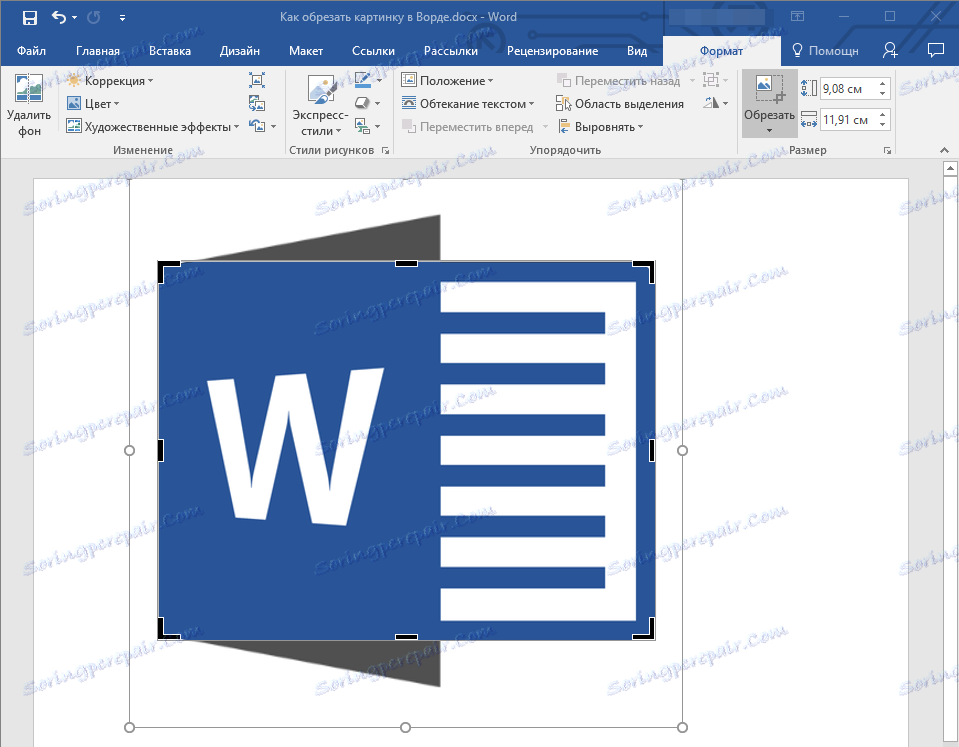Click the width field showing 11,91 см
The image size is (959, 747).
pos(848,120)
